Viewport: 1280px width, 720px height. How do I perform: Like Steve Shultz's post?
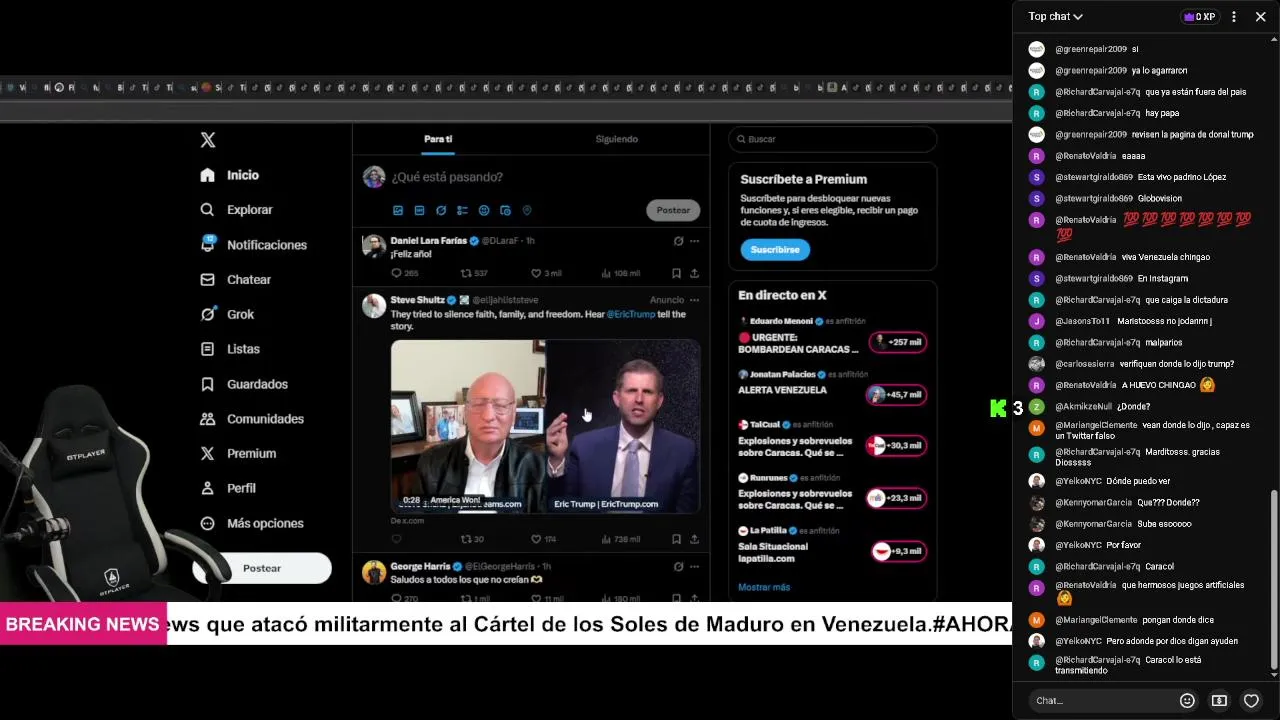543,539
